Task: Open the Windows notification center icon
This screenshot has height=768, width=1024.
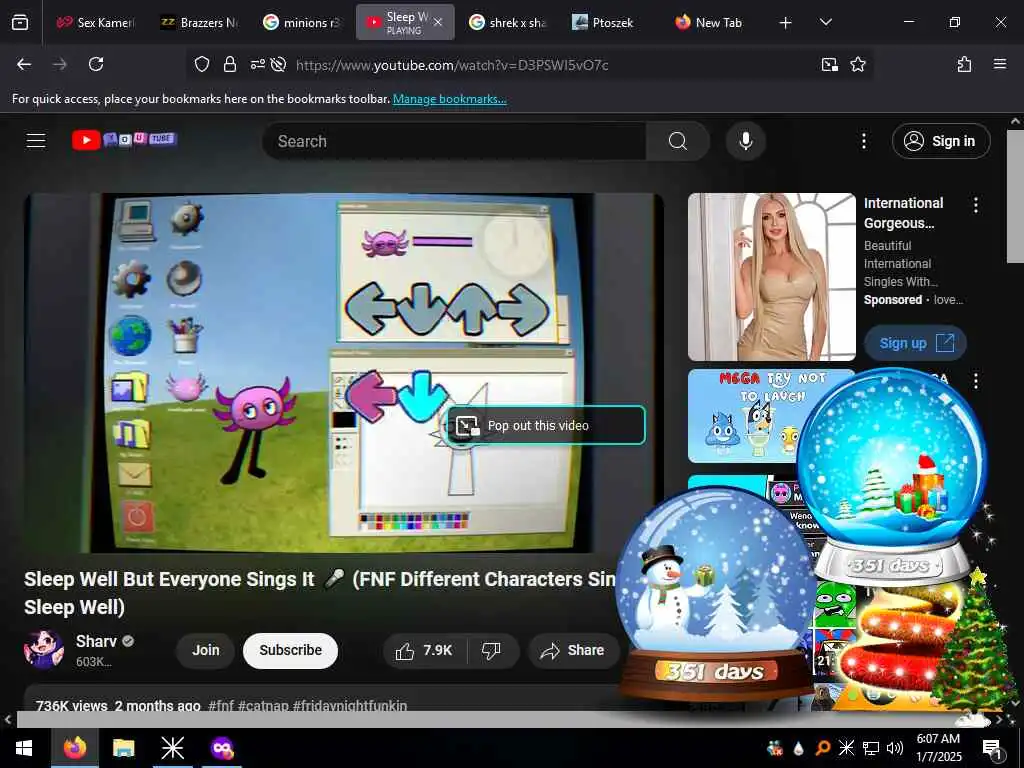Action: click(992, 748)
